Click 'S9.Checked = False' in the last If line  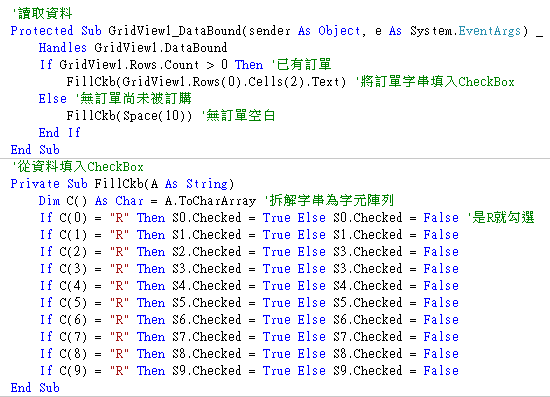396,371
